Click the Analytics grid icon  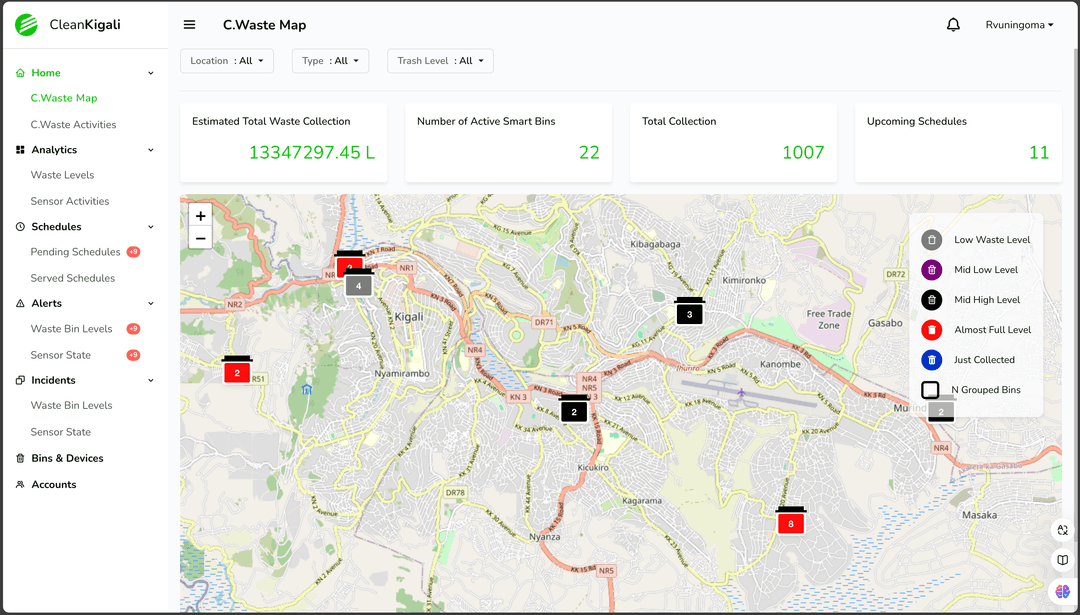tap(20, 150)
